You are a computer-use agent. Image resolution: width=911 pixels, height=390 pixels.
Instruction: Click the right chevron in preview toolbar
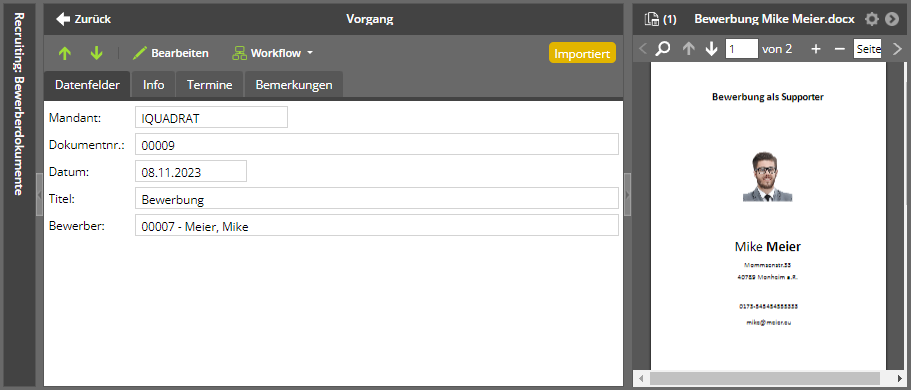coord(897,49)
